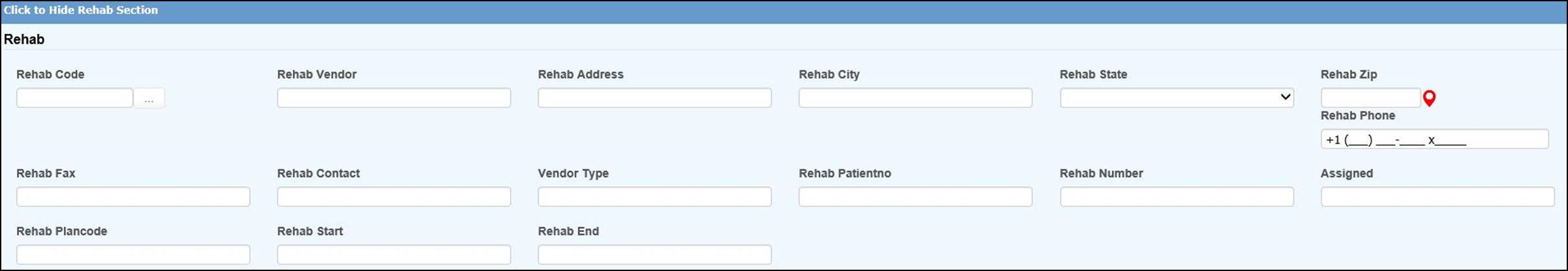Focus the Rehab Vendor text field

pos(393,98)
